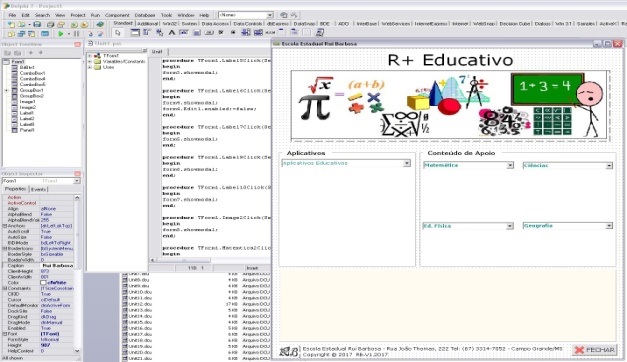
Task: Switch to the Additional palette tab
Action: click(148, 24)
